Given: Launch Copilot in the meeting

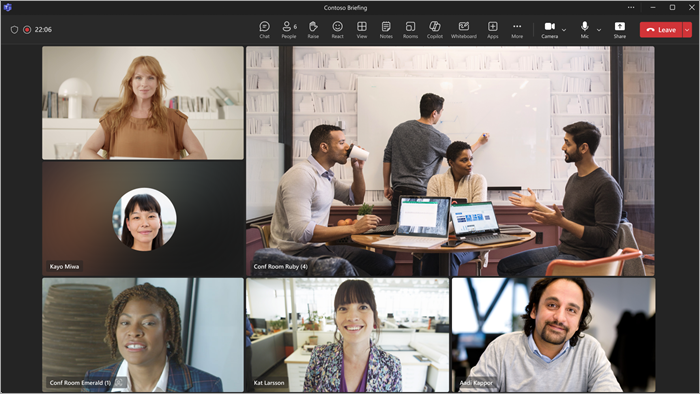Looking at the screenshot, I should click(x=435, y=30).
